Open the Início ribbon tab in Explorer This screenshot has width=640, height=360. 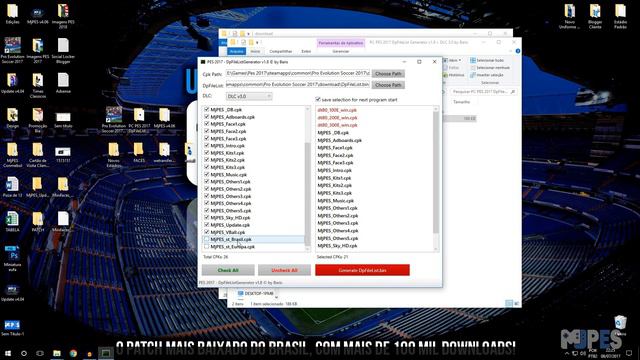coord(255,51)
